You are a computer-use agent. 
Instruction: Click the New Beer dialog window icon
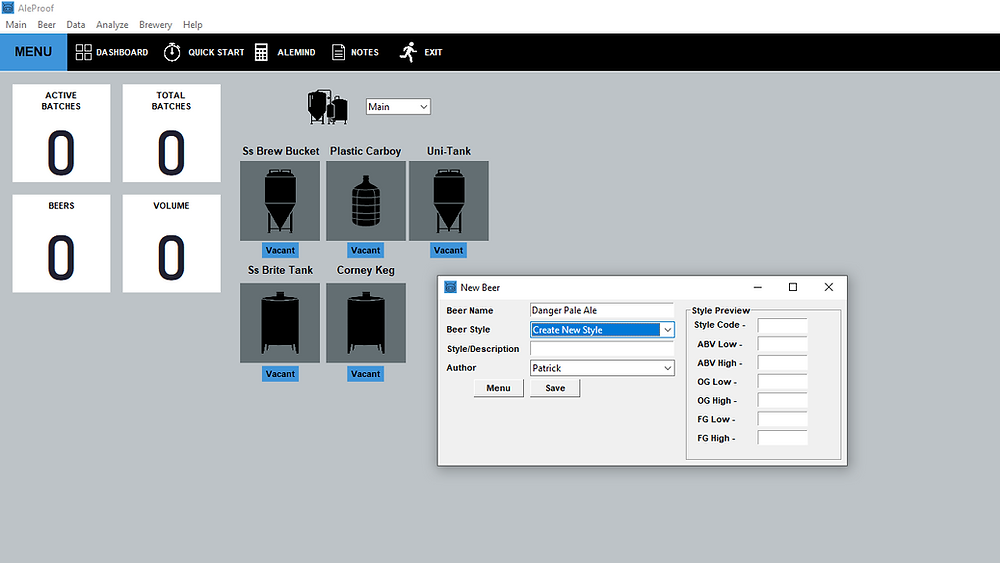click(450, 287)
